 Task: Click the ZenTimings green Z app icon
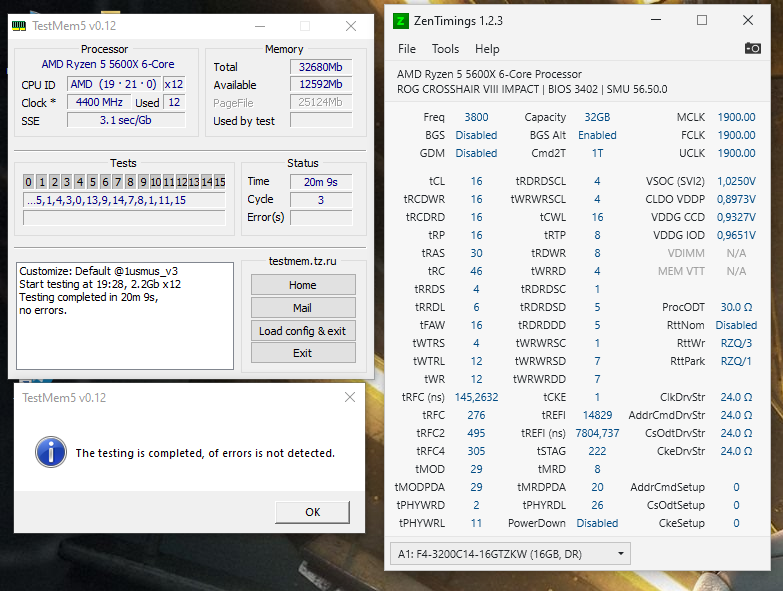pyautogui.click(x=400, y=21)
